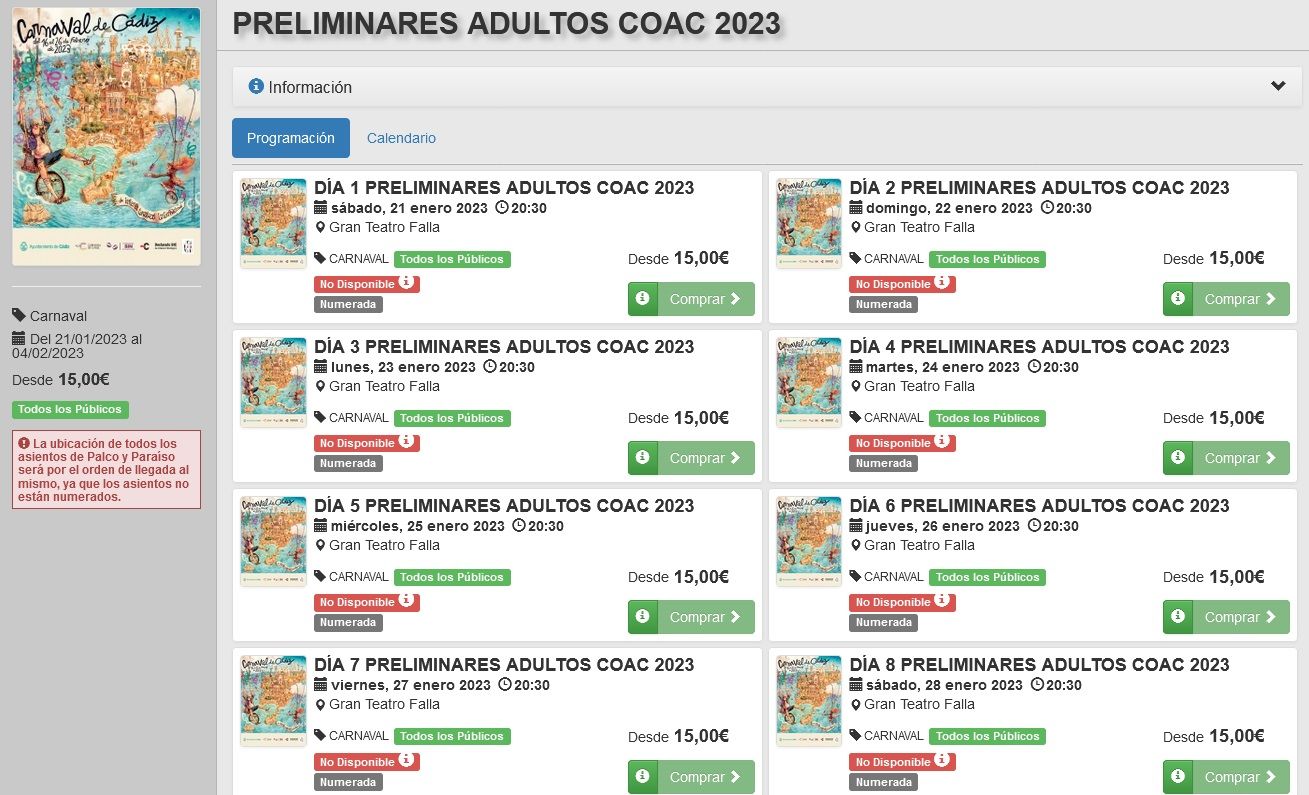The width and height of the screenshot is (1309, 795).
Task: Click Todos los Públicos badge for DÍA 4
Action: click(x=987, y=418)
